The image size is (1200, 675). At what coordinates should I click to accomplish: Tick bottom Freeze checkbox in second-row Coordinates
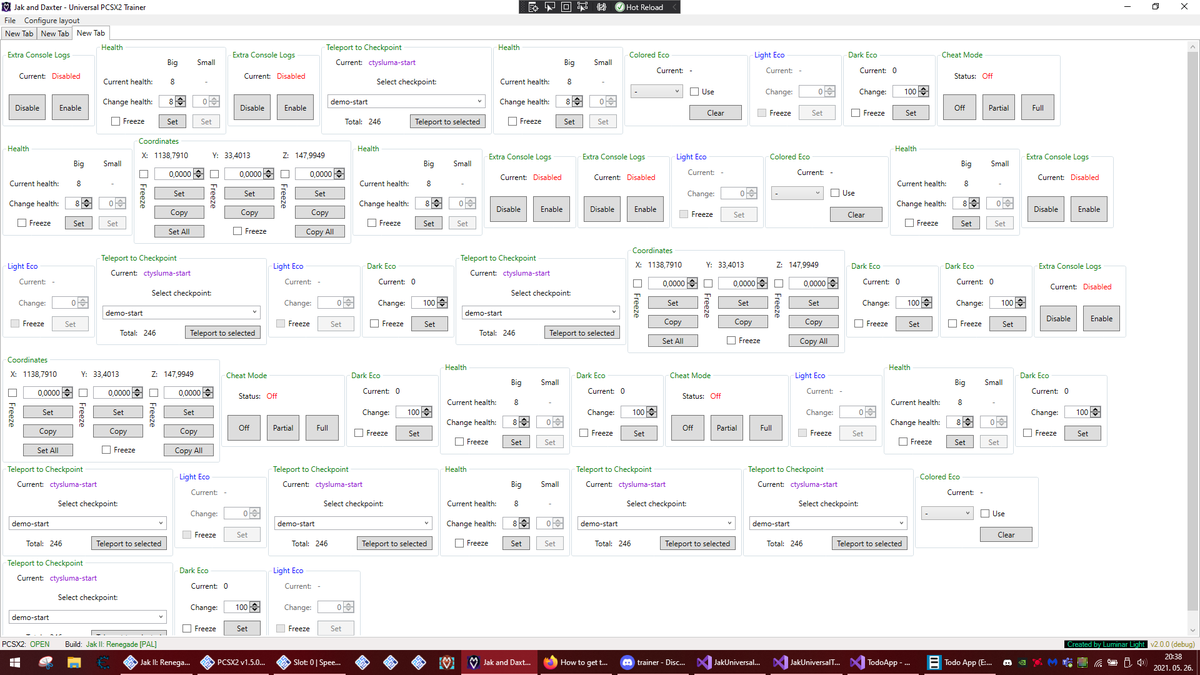coord(237,231)
